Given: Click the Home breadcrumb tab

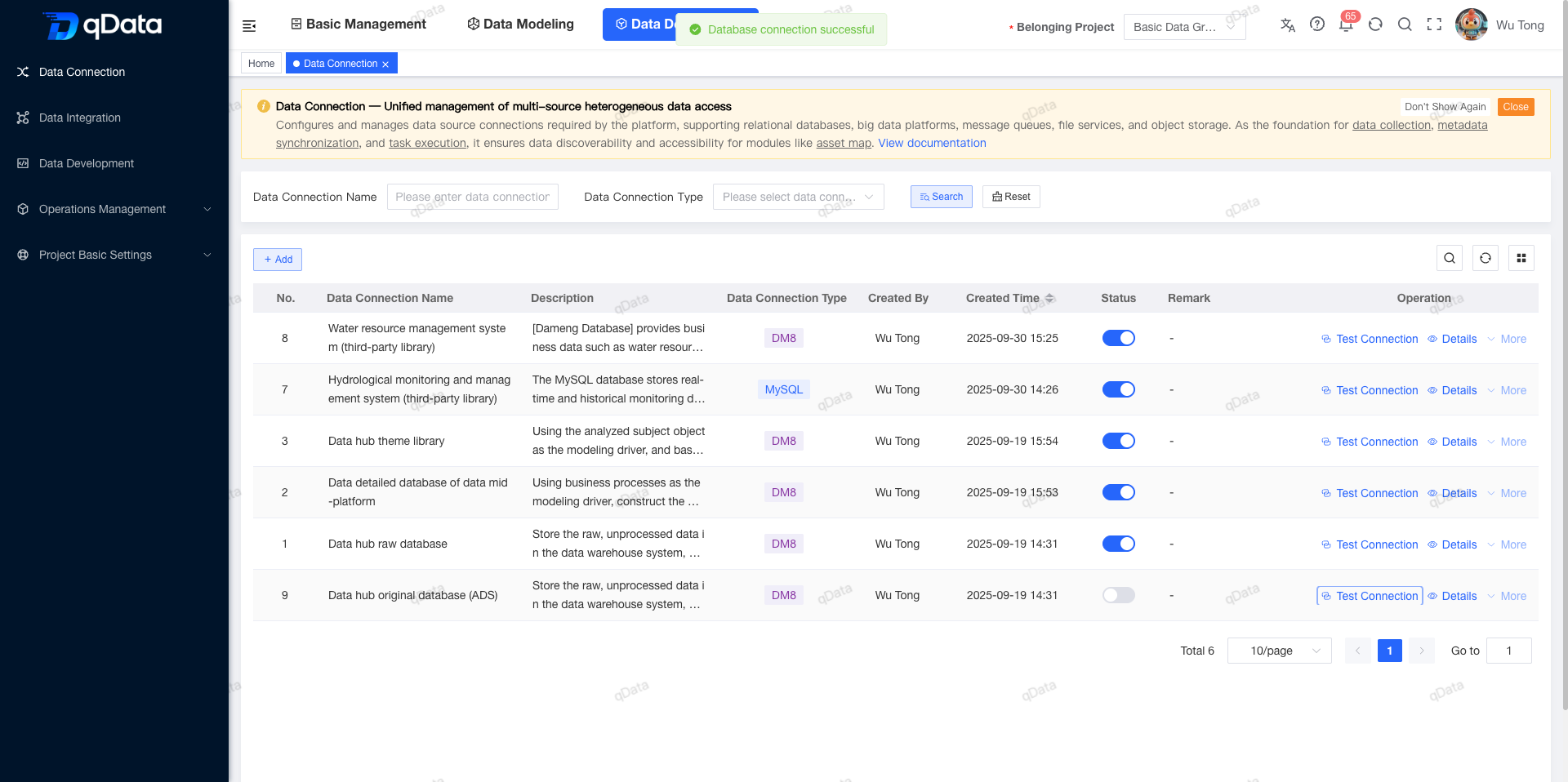Looking at the screenshot, I should tap(261, 64).
